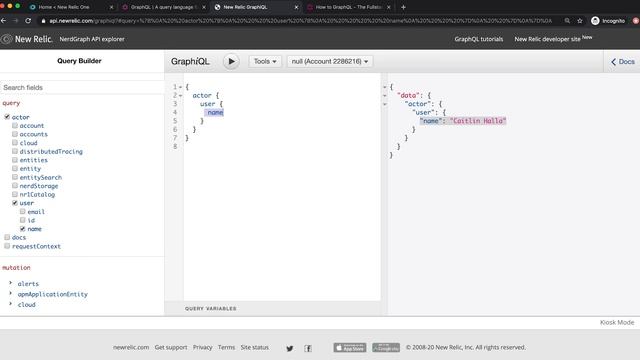Open the Docs panel

pyautogui.click(x=622, y=62)
